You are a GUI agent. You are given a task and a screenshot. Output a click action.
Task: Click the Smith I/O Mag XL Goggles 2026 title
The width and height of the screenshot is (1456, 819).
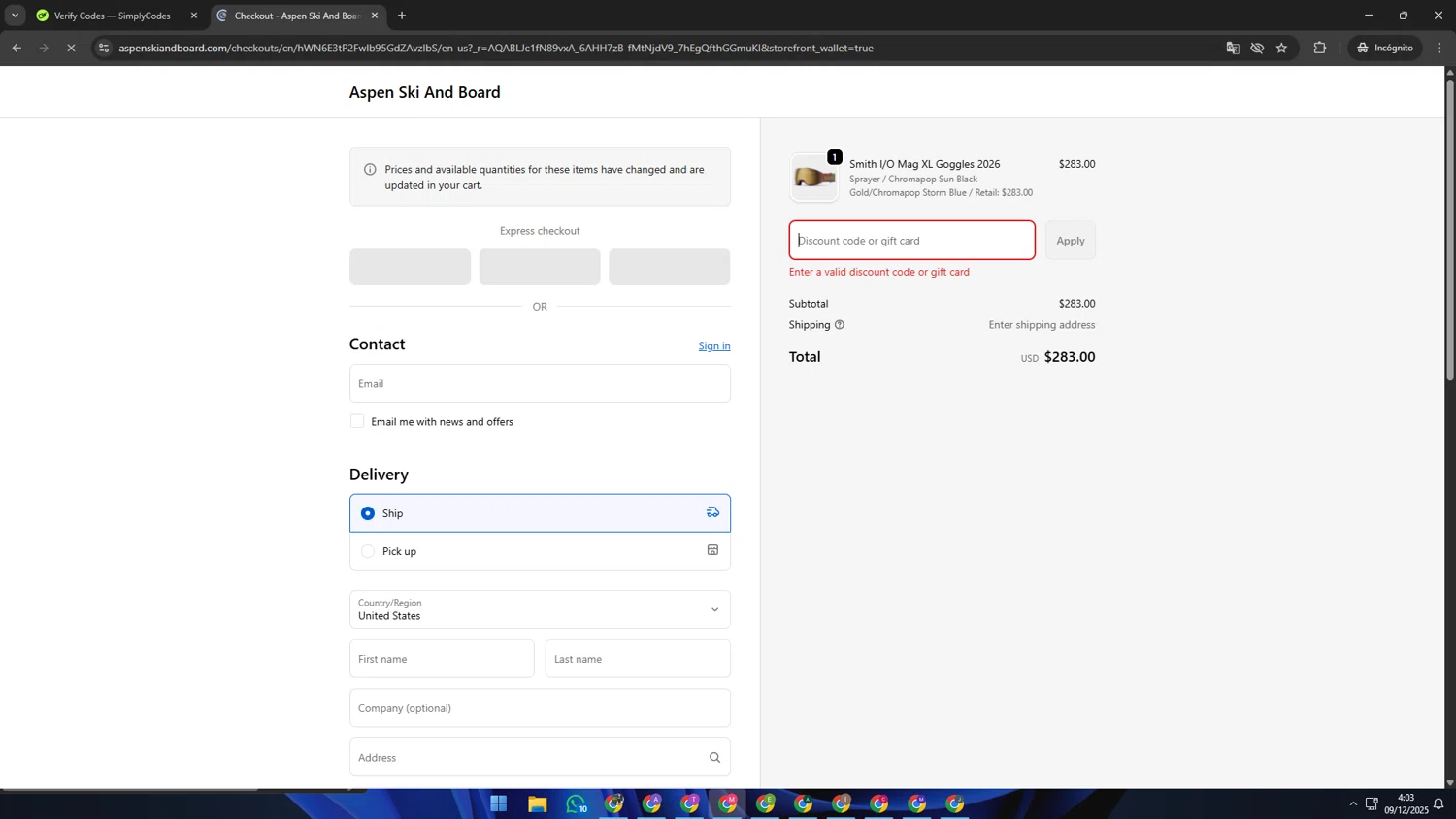(924, 164)
